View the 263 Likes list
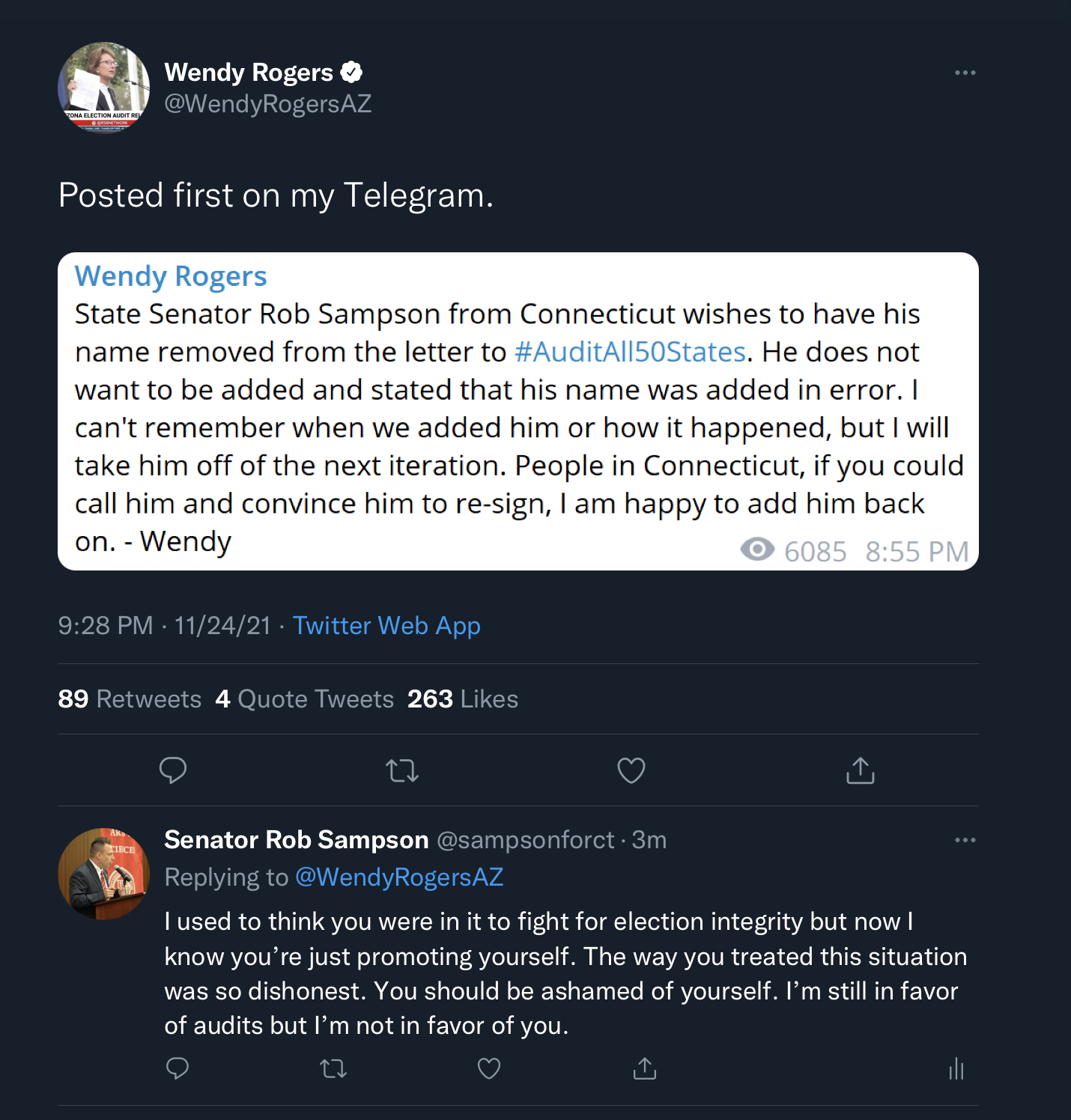The width and height of the screenshot is (1071, 1120). pos(463,699)
